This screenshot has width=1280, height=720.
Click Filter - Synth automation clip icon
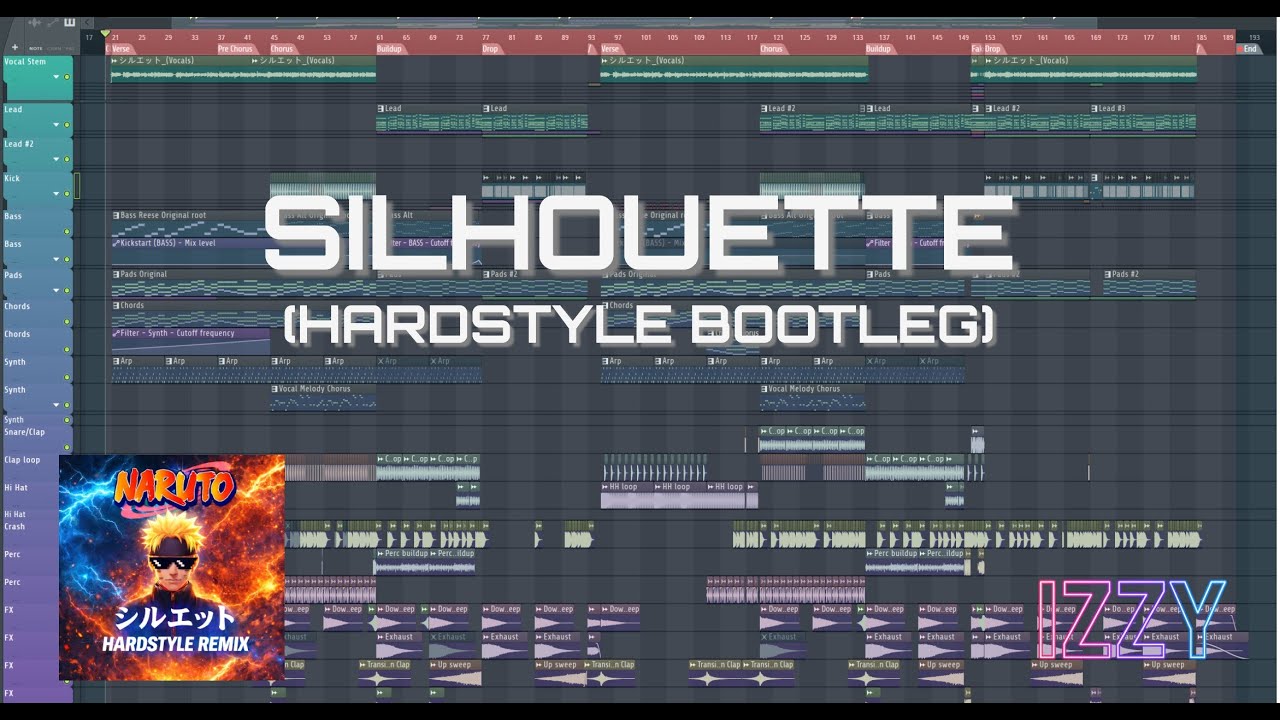[116, 333]
